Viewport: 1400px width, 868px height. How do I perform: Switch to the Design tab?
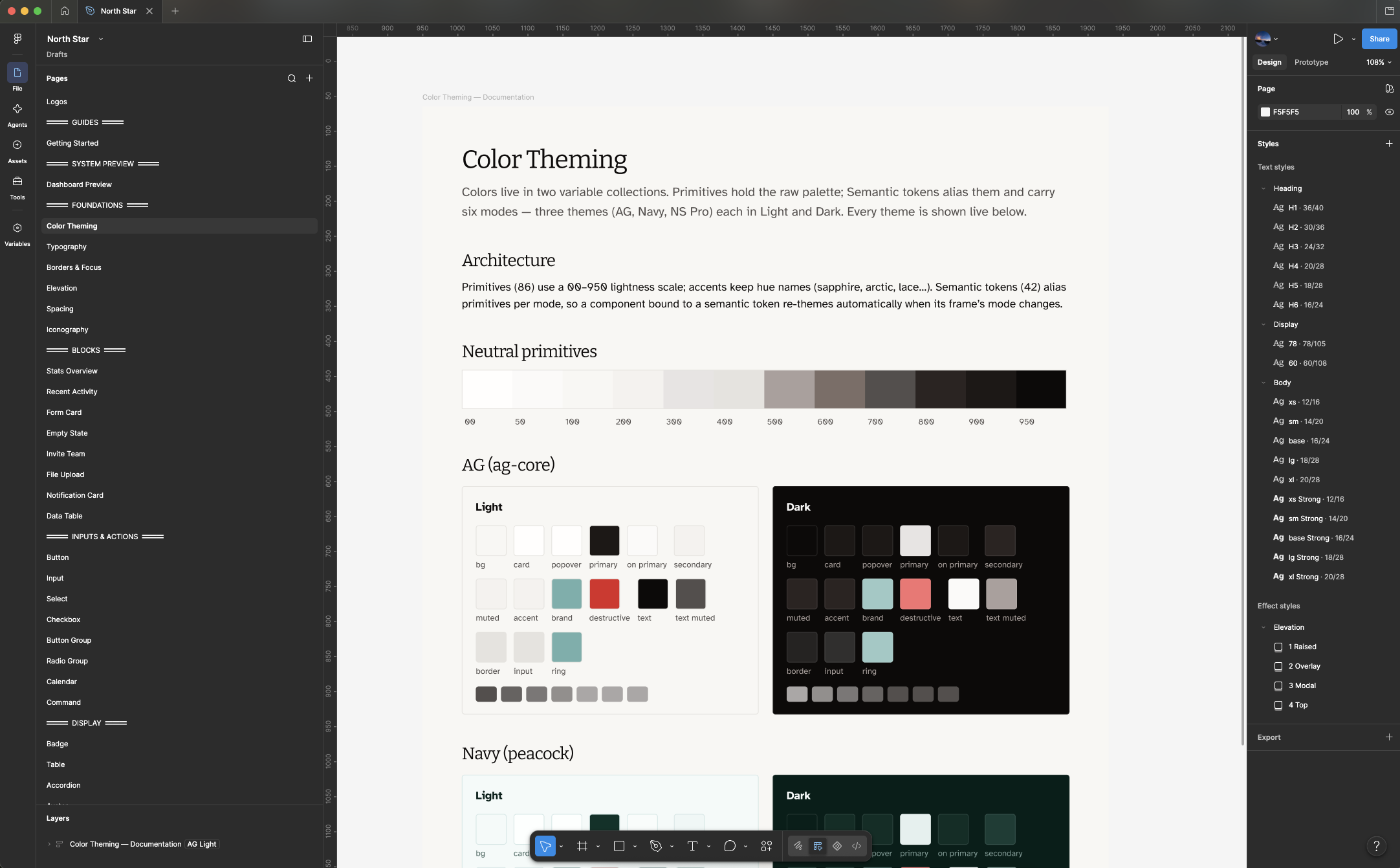pyautogui.click(x=1269, y=62)
